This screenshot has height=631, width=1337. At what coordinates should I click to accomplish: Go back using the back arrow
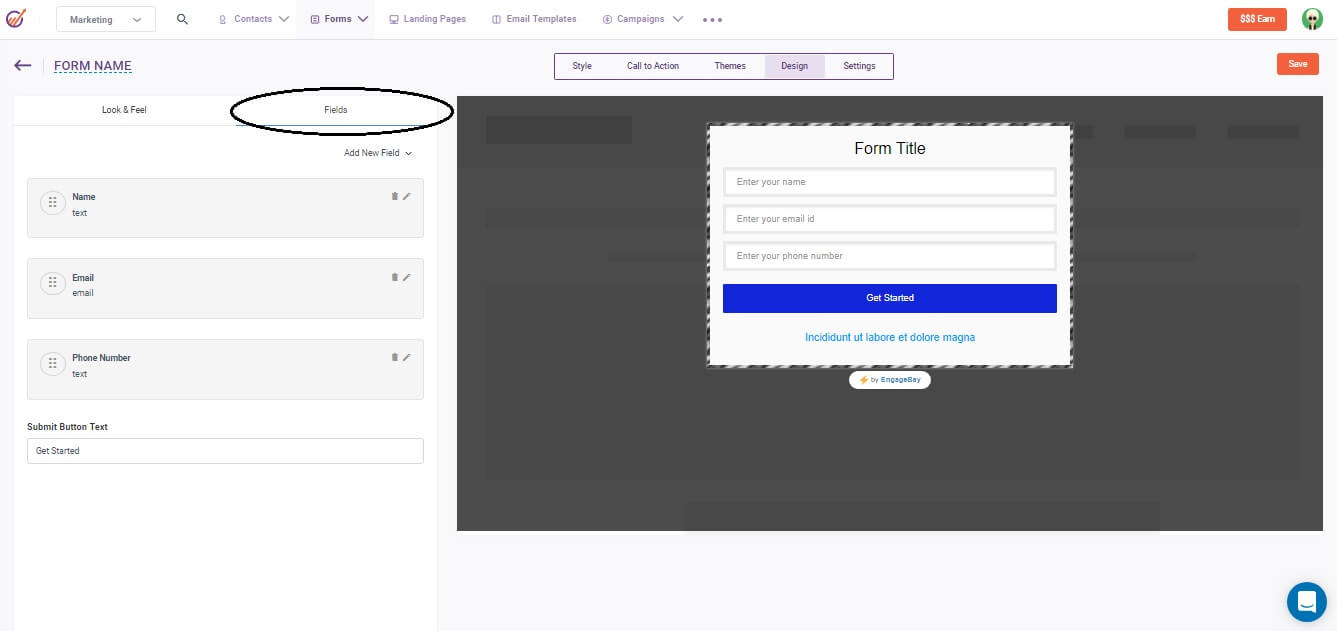point(22,65)
